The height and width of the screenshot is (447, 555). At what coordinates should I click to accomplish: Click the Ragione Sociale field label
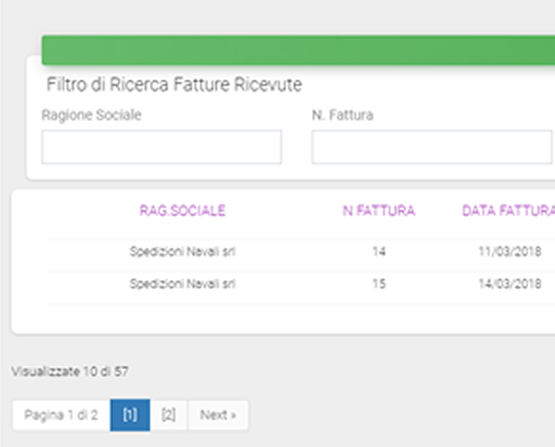91,115
